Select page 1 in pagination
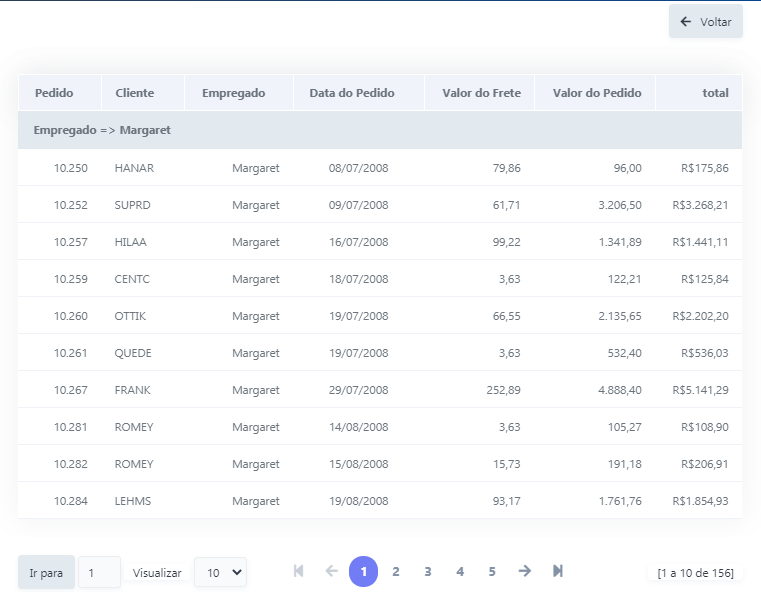 click(x=364, y=572)
